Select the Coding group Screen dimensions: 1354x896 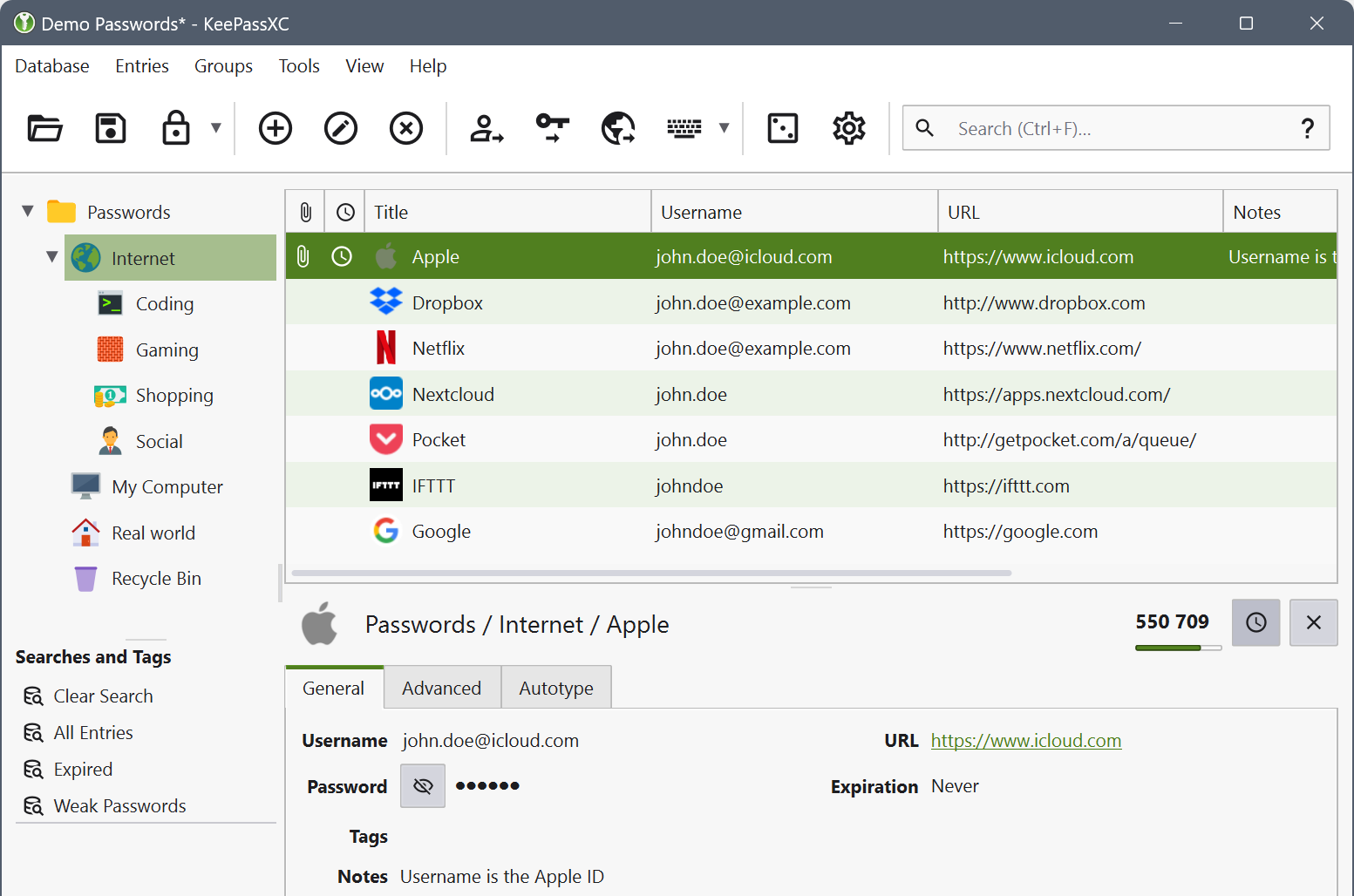[165, 303]
